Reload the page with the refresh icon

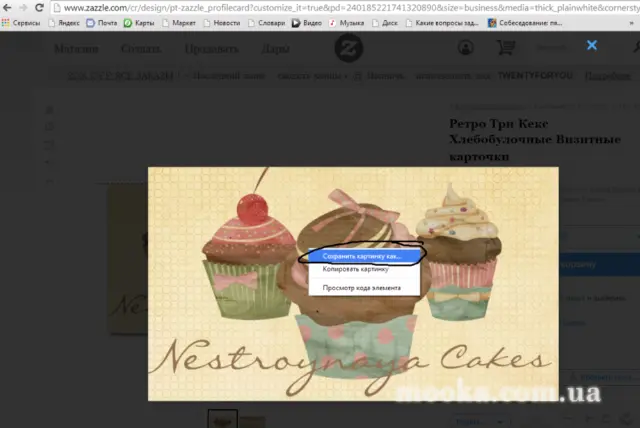tap(39, 7)
